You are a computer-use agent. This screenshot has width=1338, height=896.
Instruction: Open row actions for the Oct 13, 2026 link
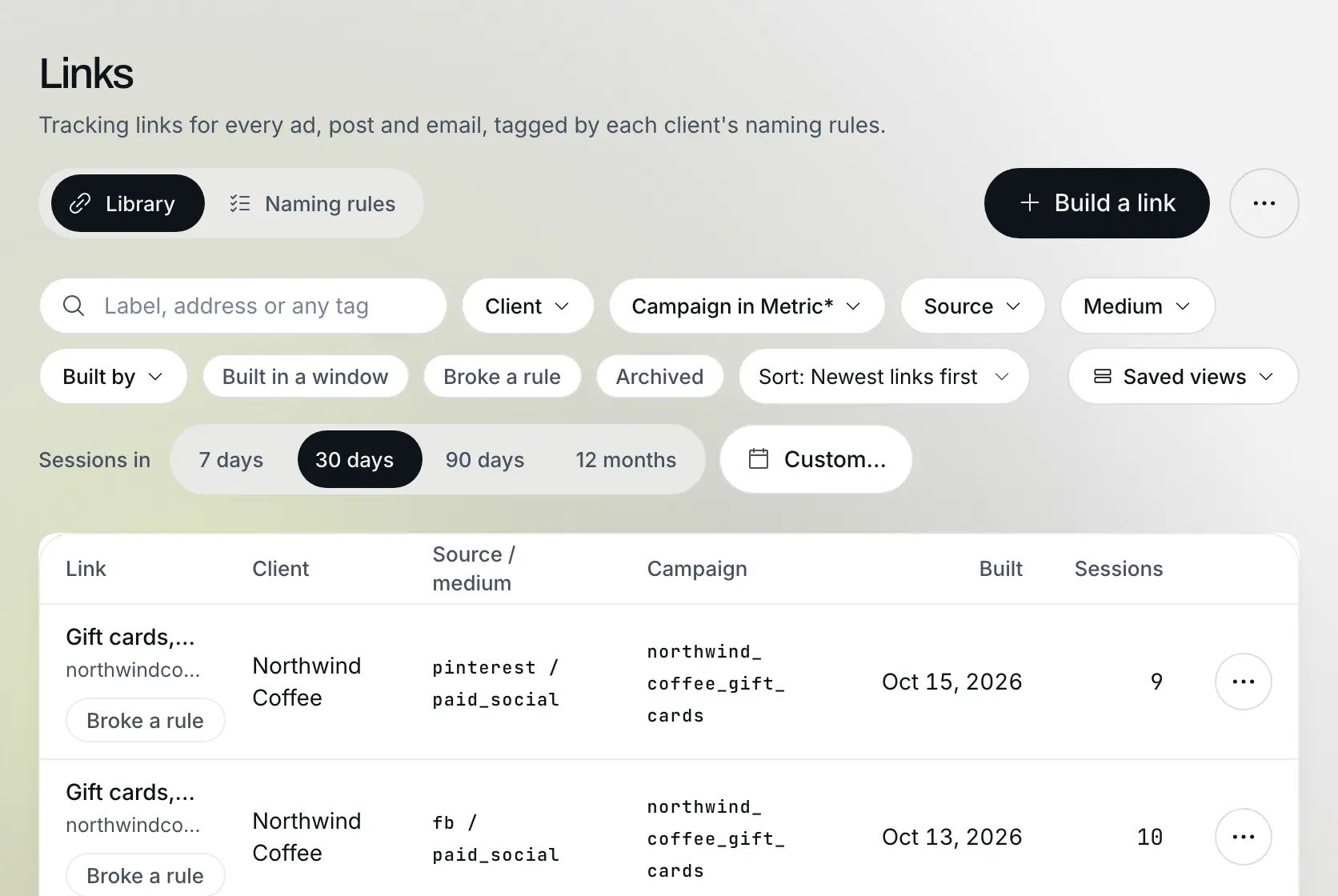pos(1243,837)
